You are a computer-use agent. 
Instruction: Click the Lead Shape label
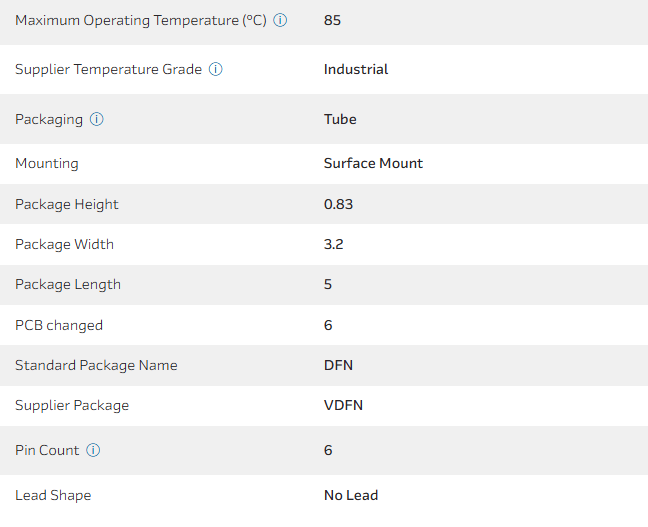point(53,495)
